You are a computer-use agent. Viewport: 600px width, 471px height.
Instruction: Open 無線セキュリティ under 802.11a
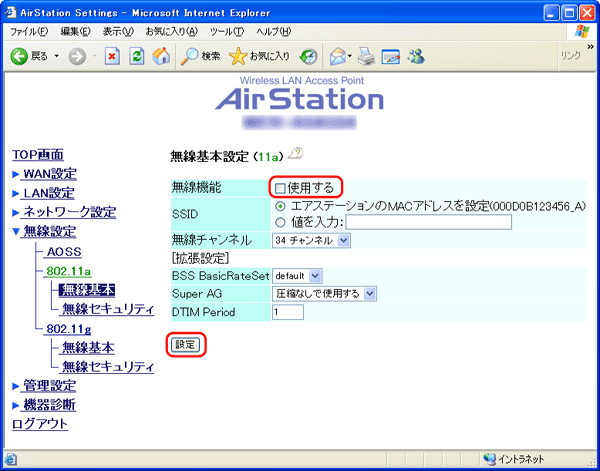click(x=108, y=310)
